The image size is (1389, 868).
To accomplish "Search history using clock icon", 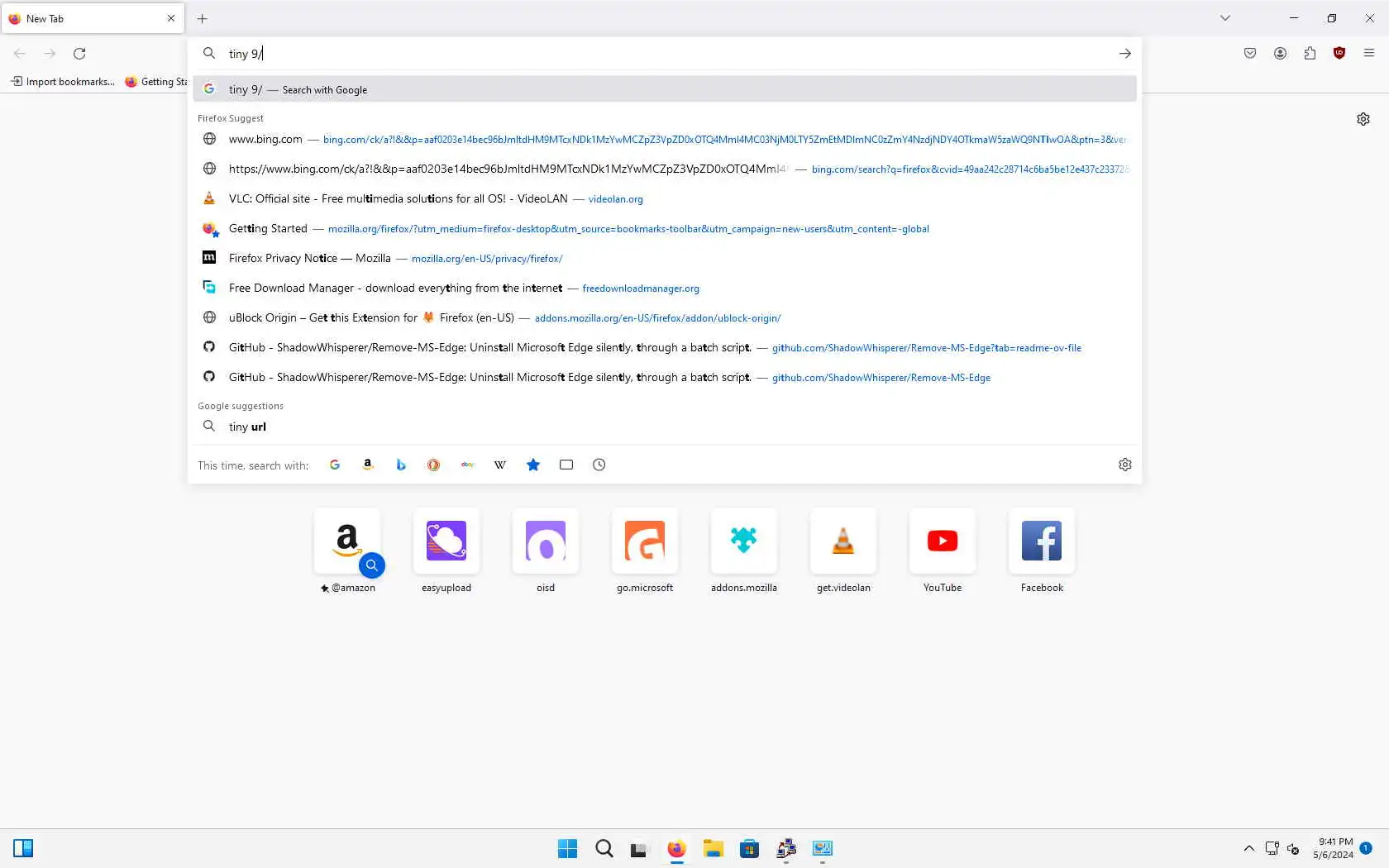I will pos(599,465).
